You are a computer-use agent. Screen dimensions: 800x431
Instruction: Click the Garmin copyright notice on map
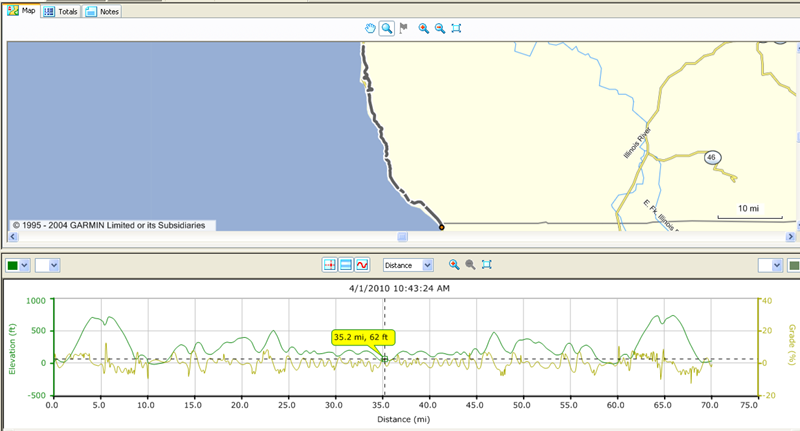tap(109, 225)
